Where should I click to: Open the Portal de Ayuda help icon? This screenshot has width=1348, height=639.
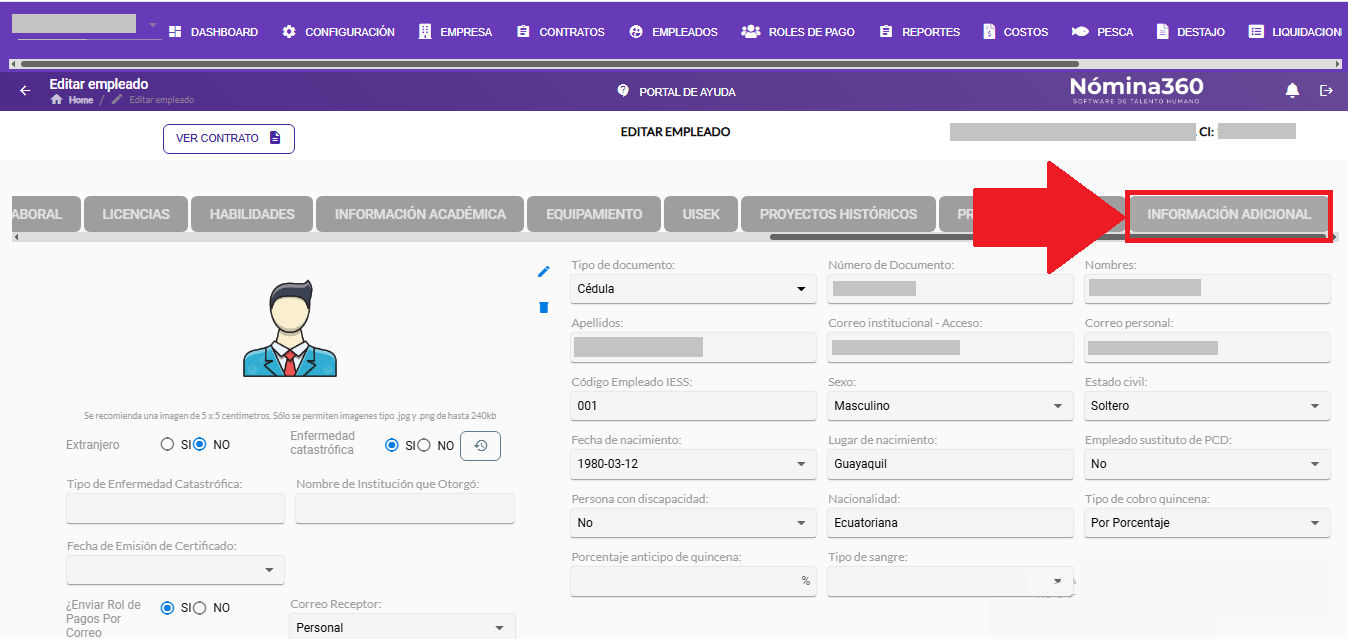click(624, 91)
